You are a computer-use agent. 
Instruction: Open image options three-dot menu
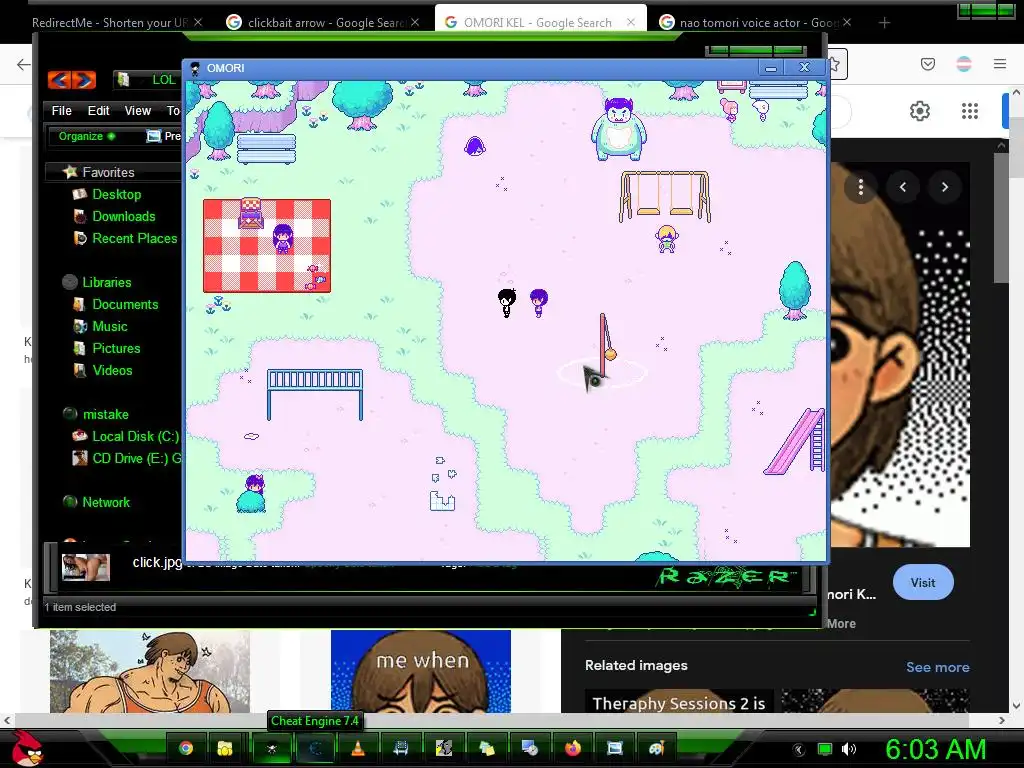pyautogui.click(x=861, y=187)
